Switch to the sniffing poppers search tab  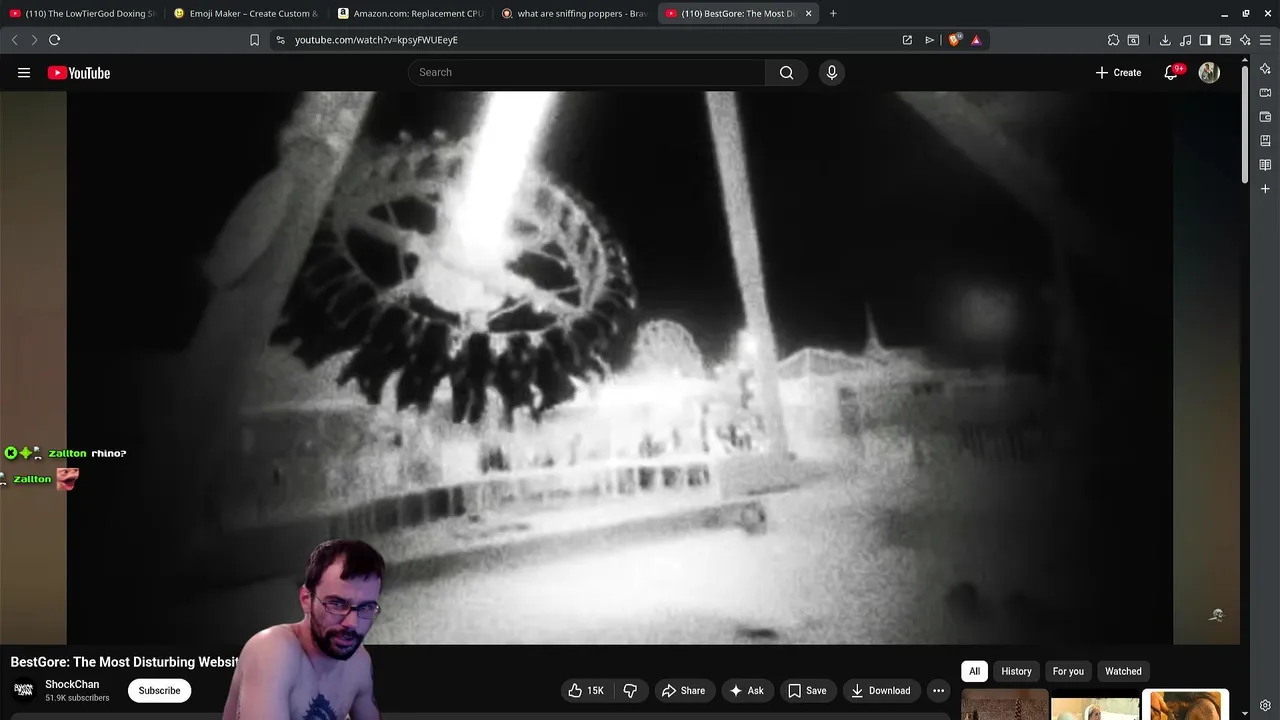(574, 14)
